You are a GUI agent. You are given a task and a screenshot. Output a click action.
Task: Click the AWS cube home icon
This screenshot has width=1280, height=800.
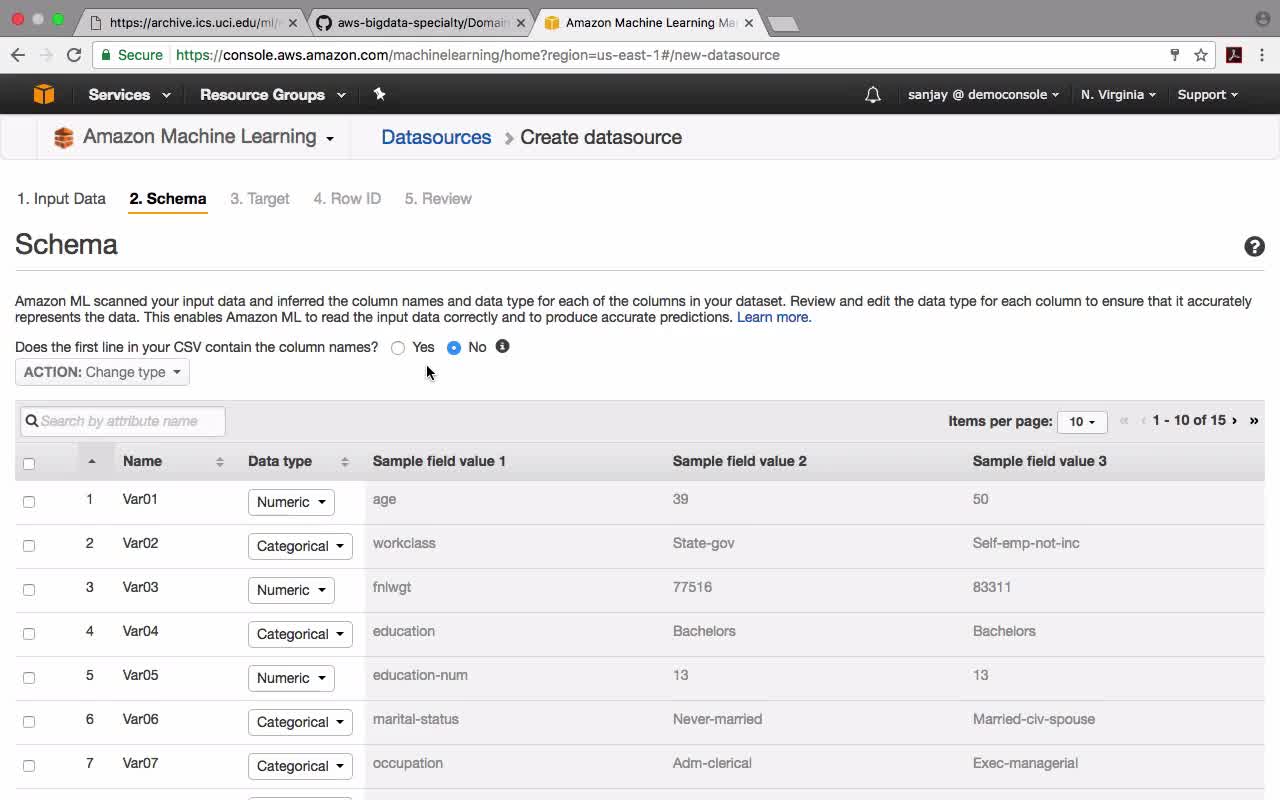44,94
